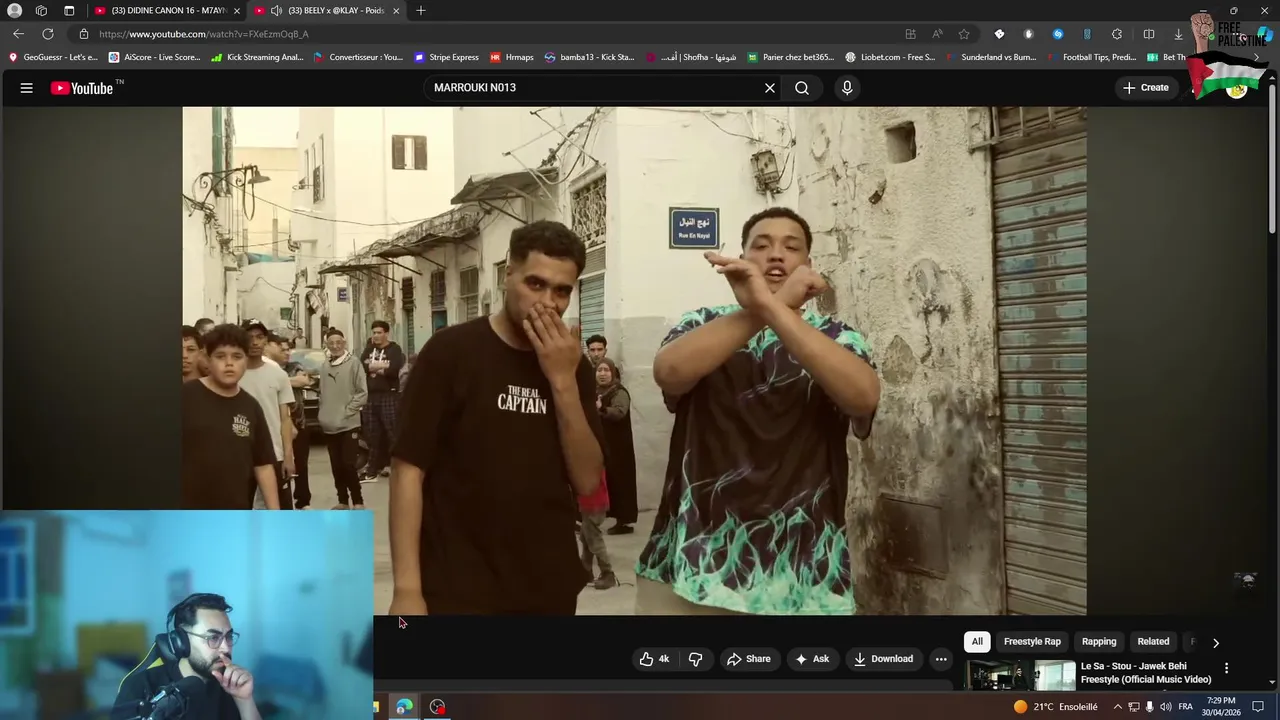Open Hrmaps bookmark
The height and width of the screenshot is (720, 1280).
click(x=511, y=57)
